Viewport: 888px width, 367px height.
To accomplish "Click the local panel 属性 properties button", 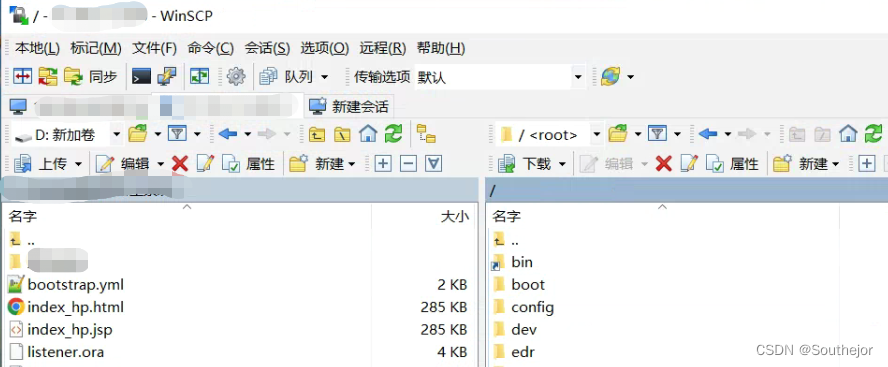I will pos(249,164).
